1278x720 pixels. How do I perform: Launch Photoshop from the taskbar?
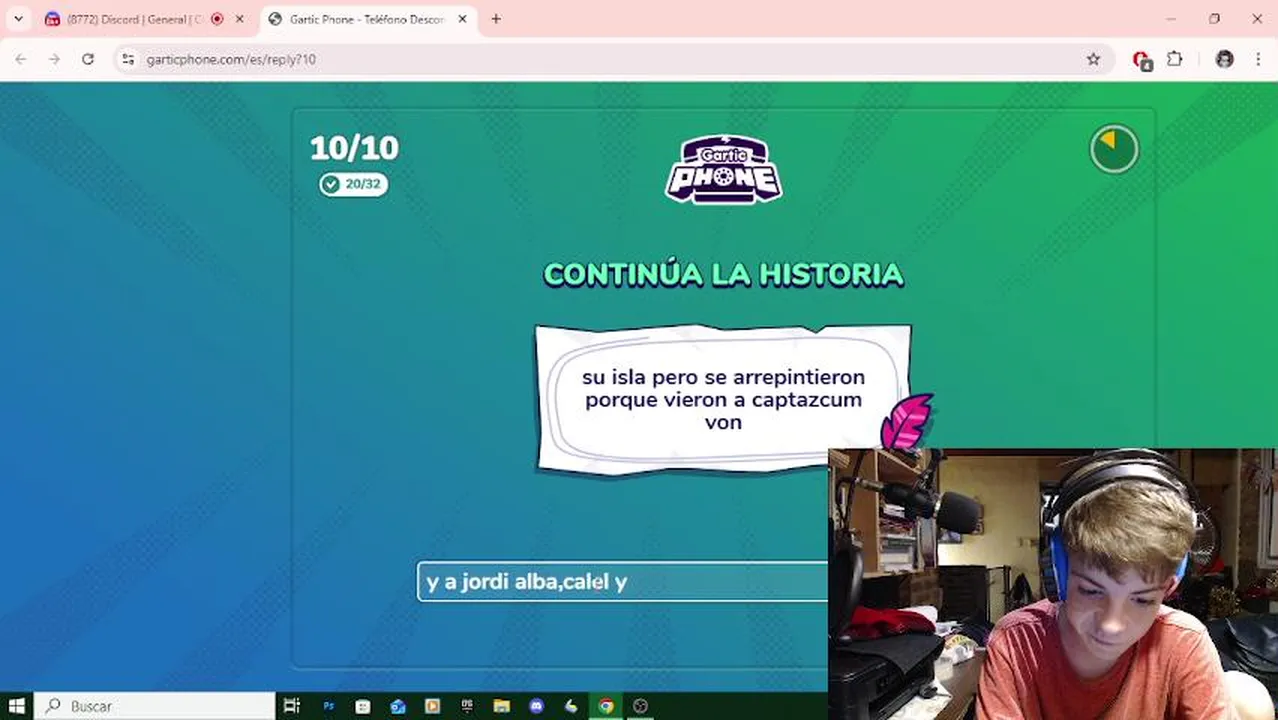328,706
